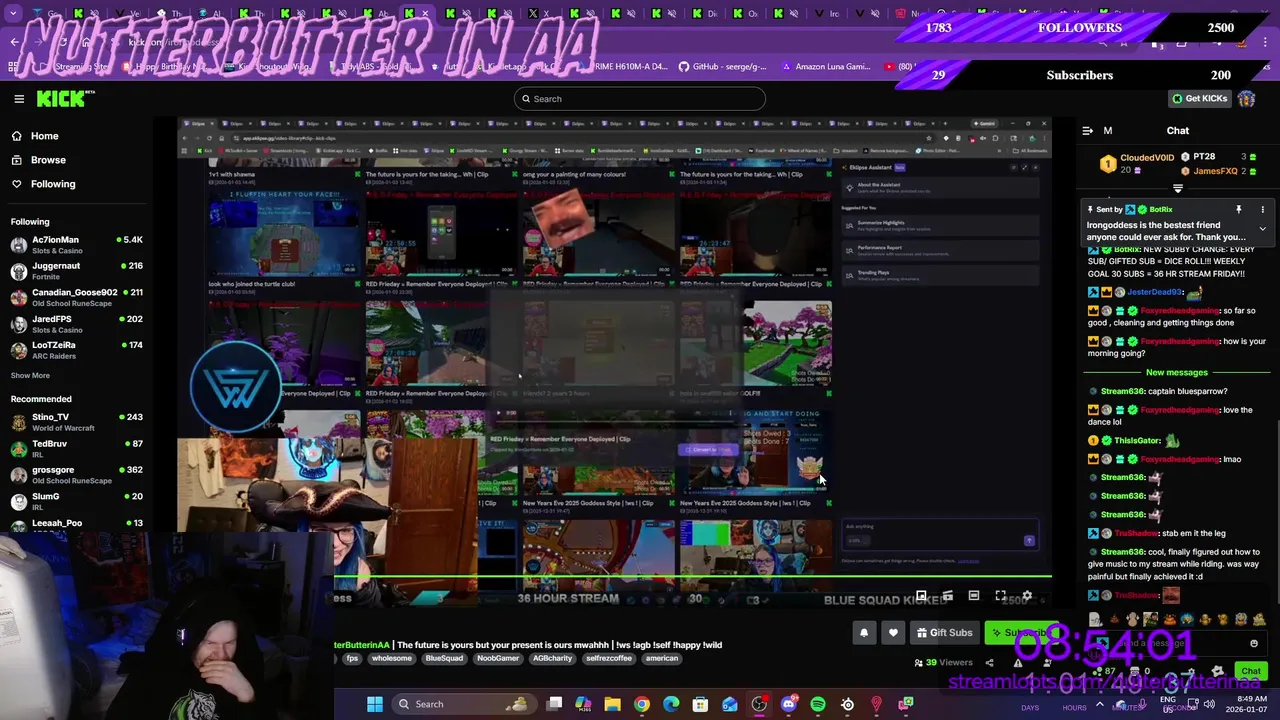Click the wholesome tag
Screen dimensions: 1280x720
pyautogui.click(x=392, y=659)
